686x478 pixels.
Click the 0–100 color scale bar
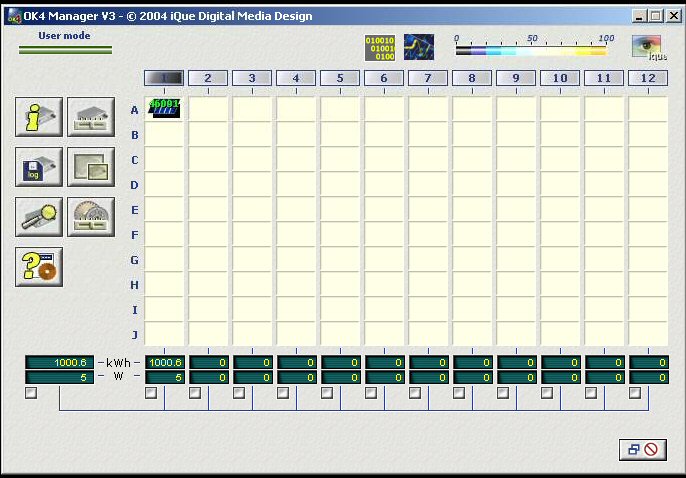[530, 50]
